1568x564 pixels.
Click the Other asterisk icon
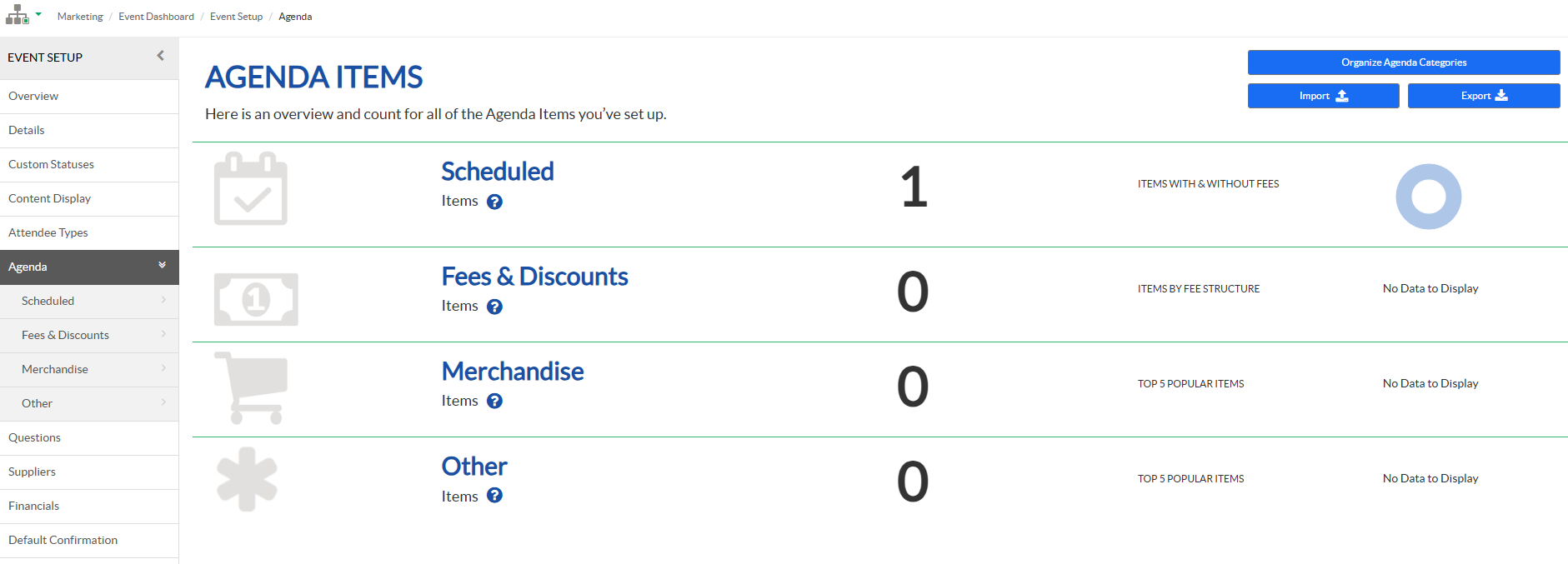247,479
